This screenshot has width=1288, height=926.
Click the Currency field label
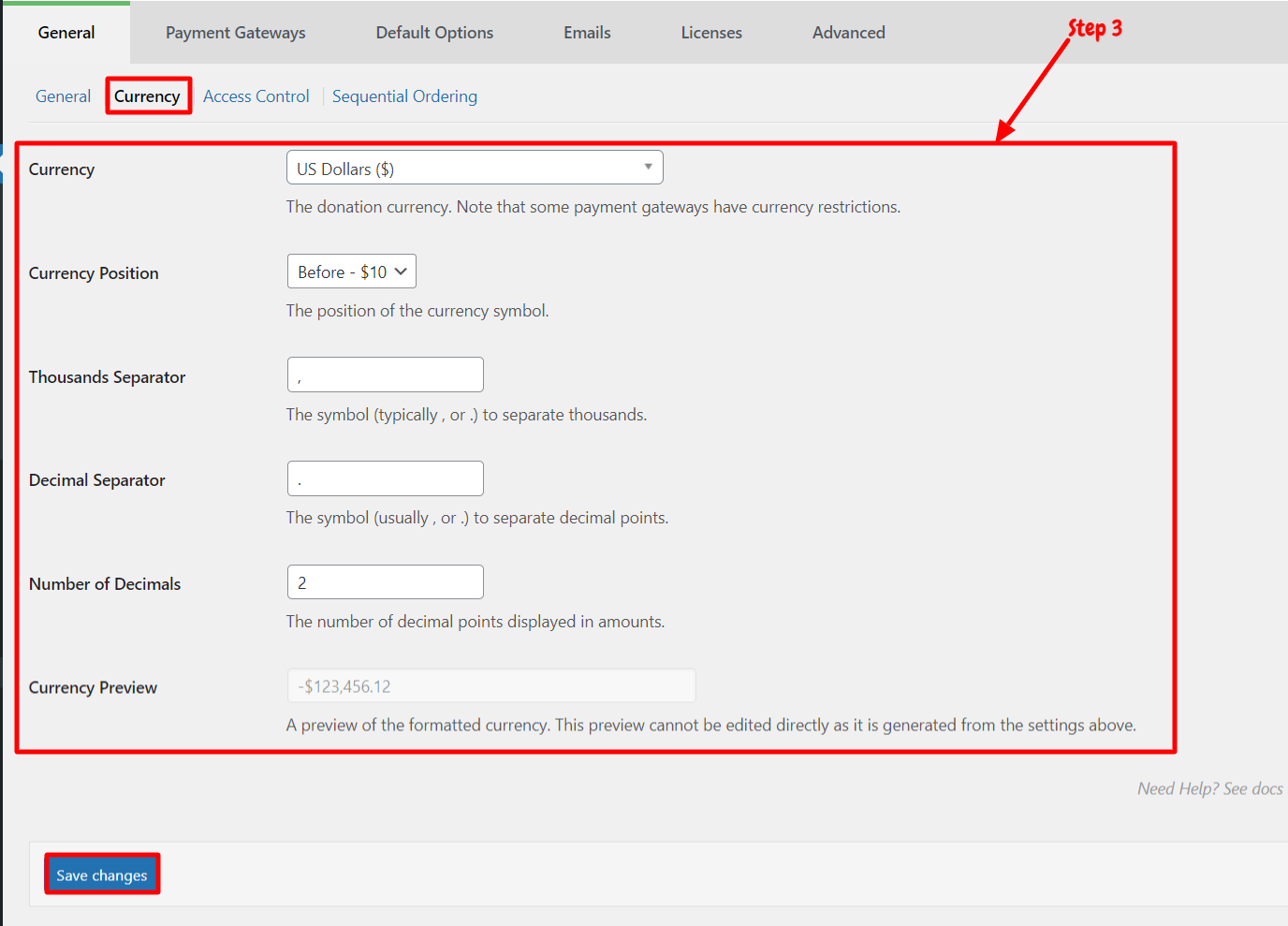click(x=62, y=169)
